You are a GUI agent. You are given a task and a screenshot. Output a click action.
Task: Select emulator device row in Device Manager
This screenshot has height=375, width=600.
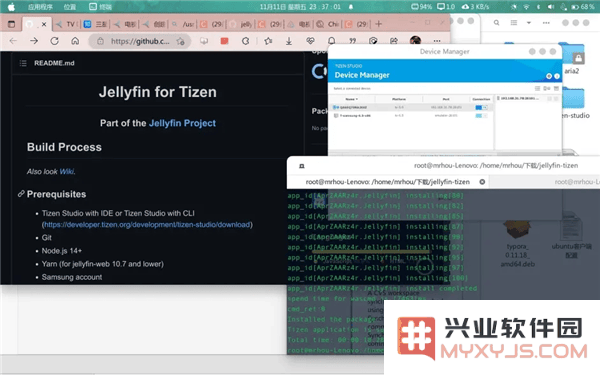(x=411, y=116)
